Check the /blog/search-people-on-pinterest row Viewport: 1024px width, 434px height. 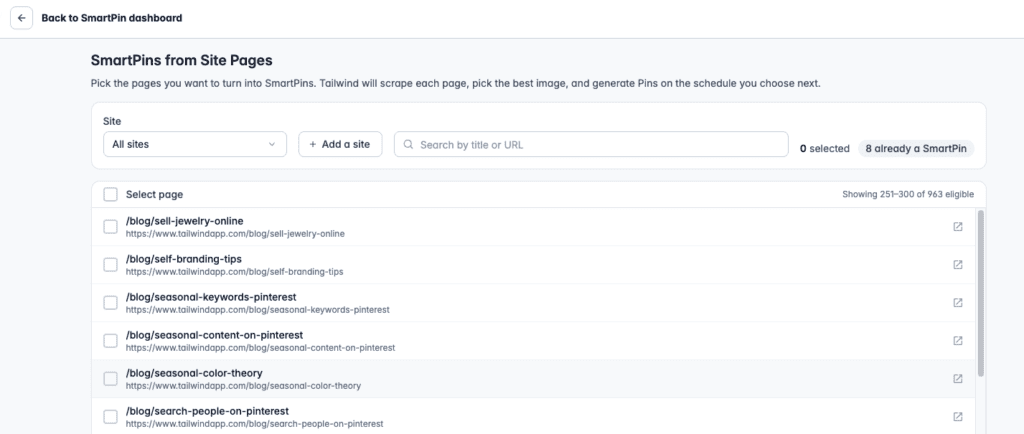coord(110,416)
